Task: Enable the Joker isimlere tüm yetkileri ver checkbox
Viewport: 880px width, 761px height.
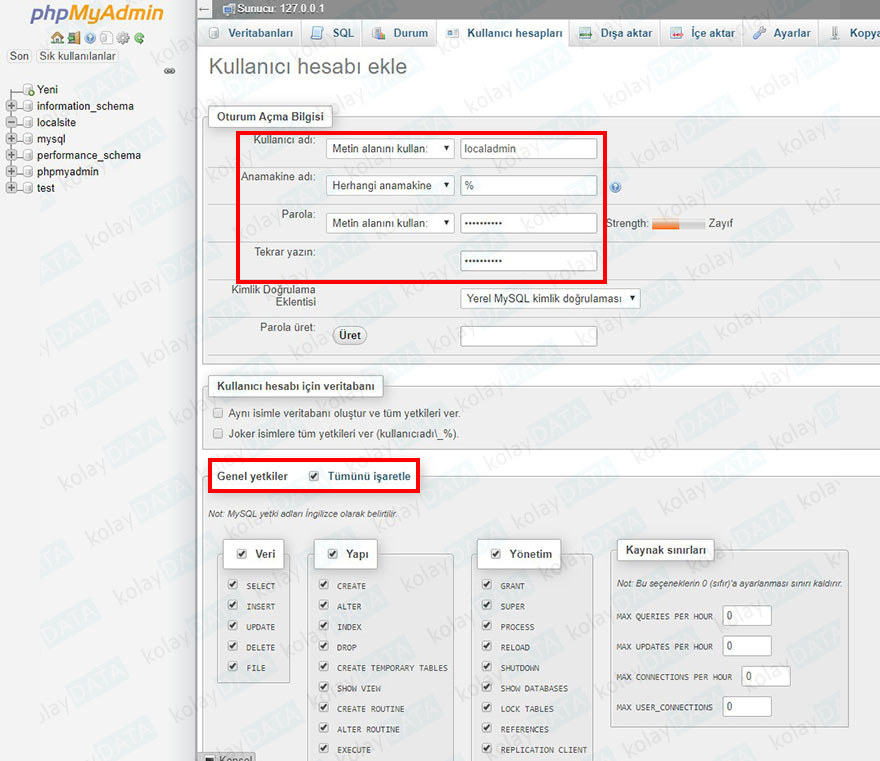Action: 218,433
